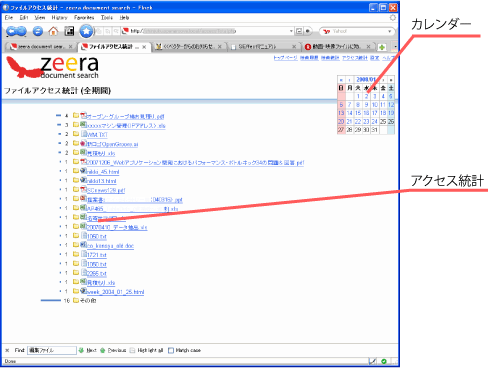Image resolution: width=488 pixels, height=368 pixels.
Task: Close the zeera document search tab
Action: (x=70, y=47)
